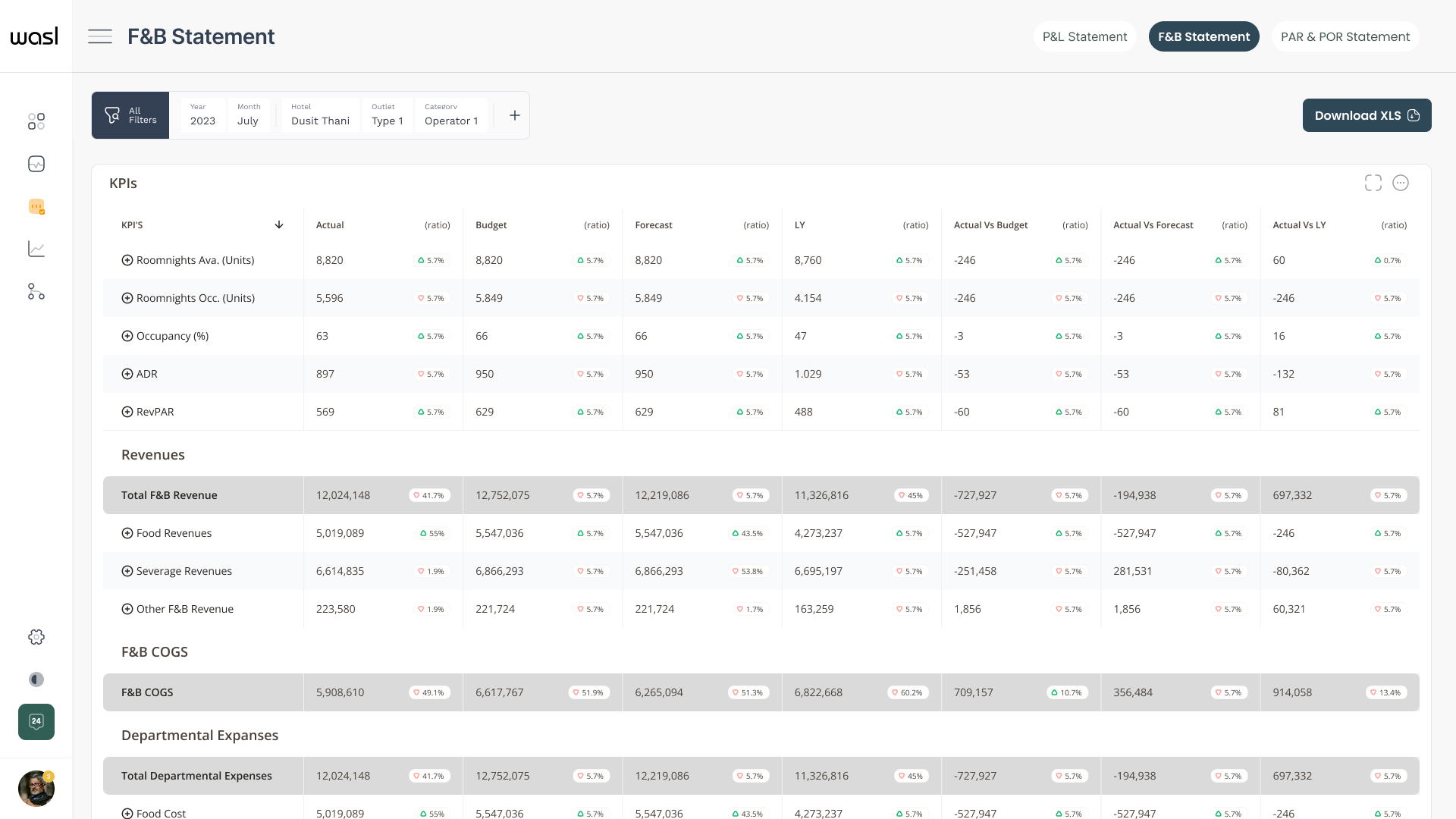Click the All Filters button

point(130,115)
